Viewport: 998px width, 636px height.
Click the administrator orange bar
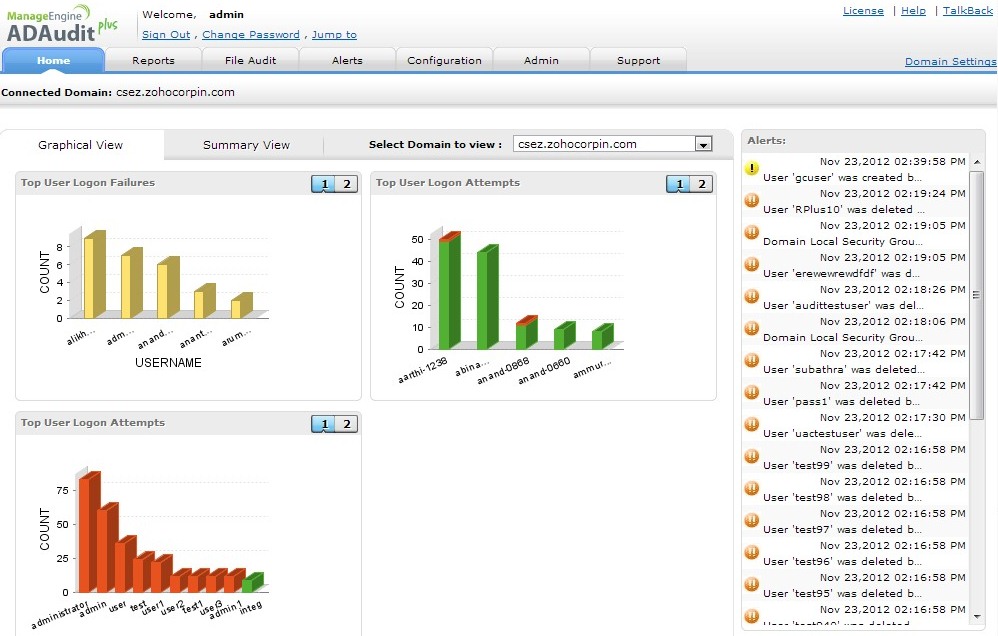[88, 533]
